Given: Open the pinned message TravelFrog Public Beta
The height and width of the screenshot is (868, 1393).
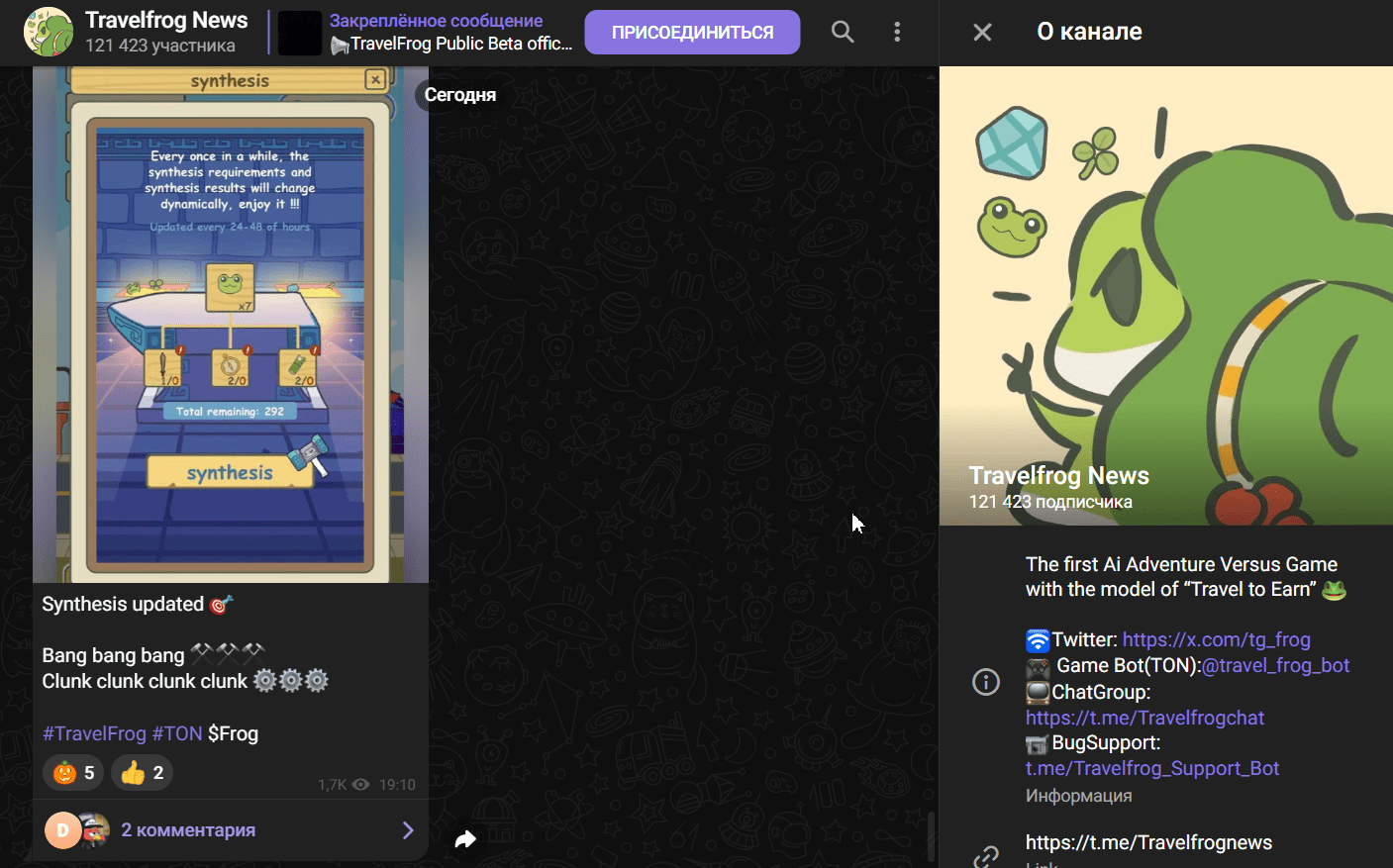Looking at the screenshot, I should pos(450,33).
